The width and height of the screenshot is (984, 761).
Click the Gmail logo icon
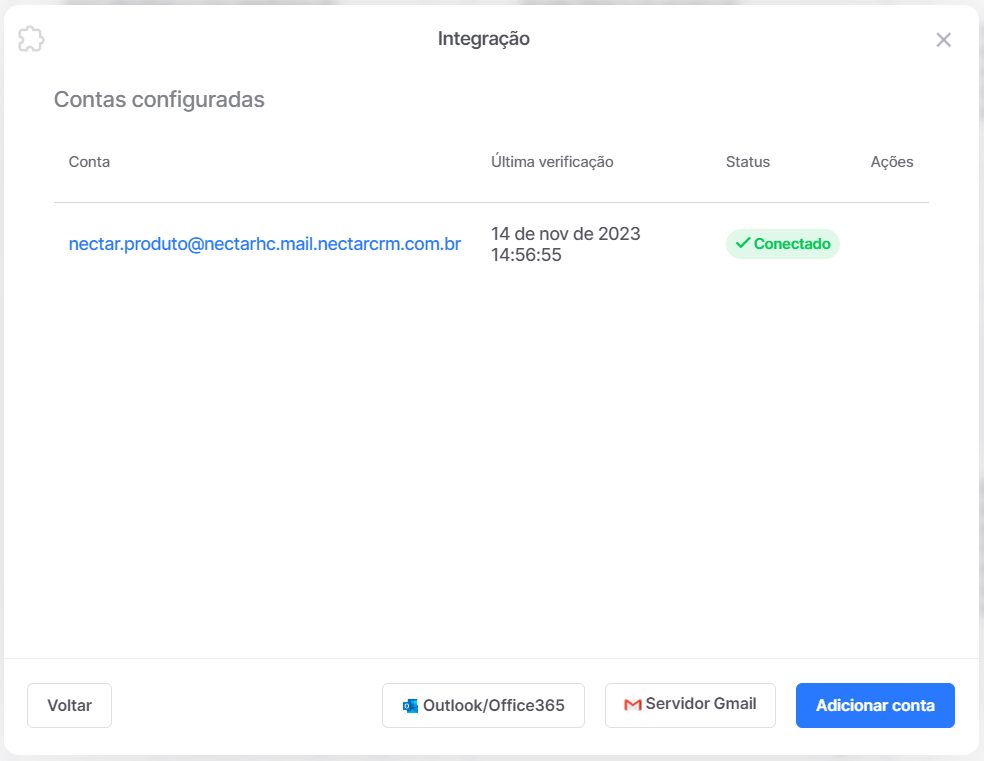633,705
